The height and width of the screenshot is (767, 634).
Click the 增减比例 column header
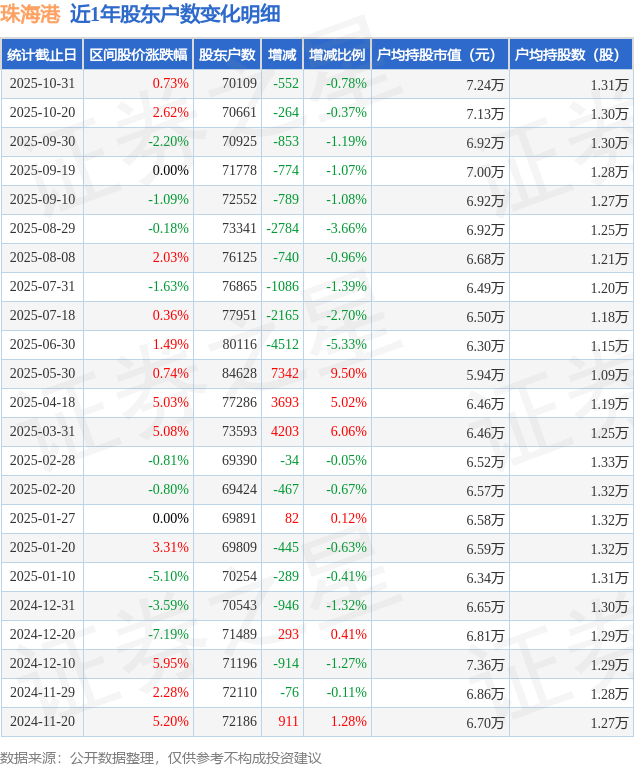336,55
